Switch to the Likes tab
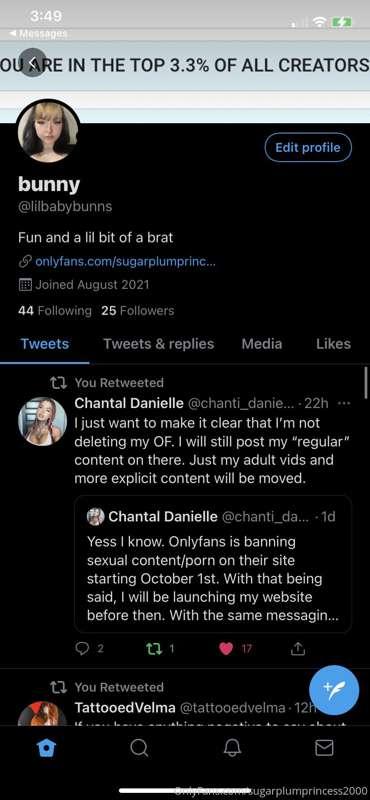The height and width of the screenshot is (800, 370). coord(333,344)
